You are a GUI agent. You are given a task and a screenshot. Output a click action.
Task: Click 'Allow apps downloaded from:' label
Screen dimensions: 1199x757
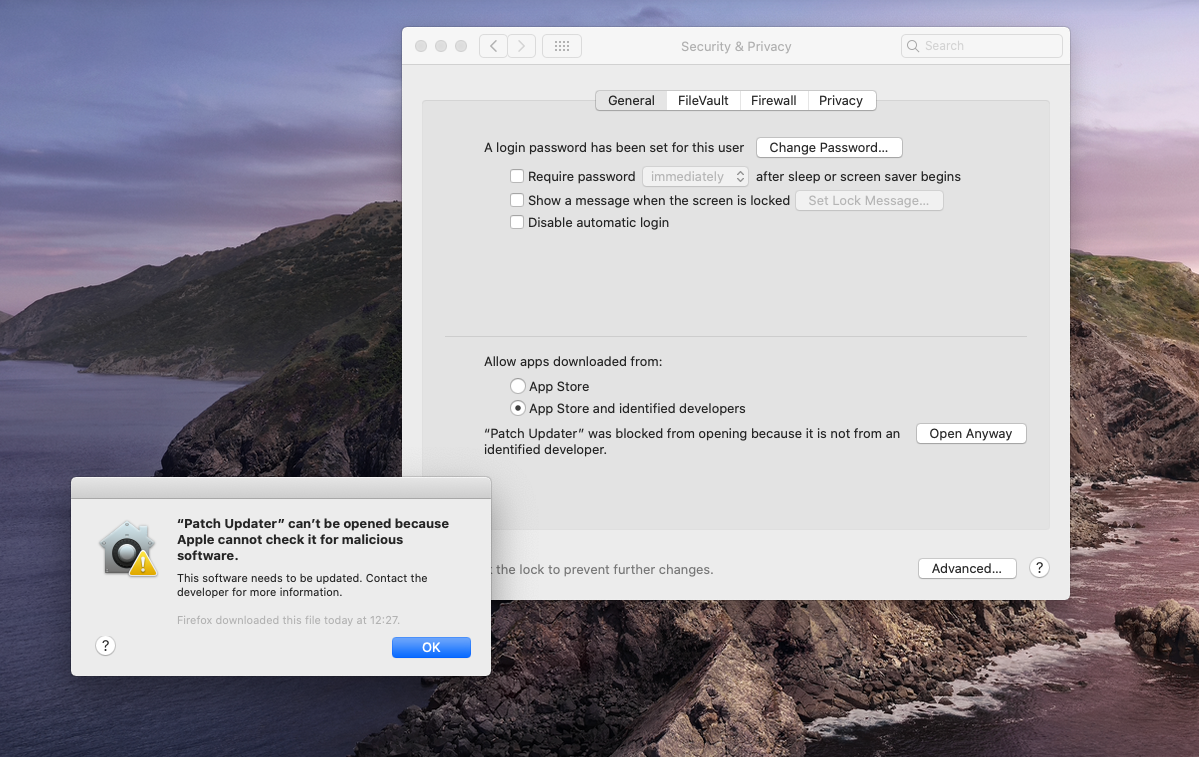[x=573, y=362]
